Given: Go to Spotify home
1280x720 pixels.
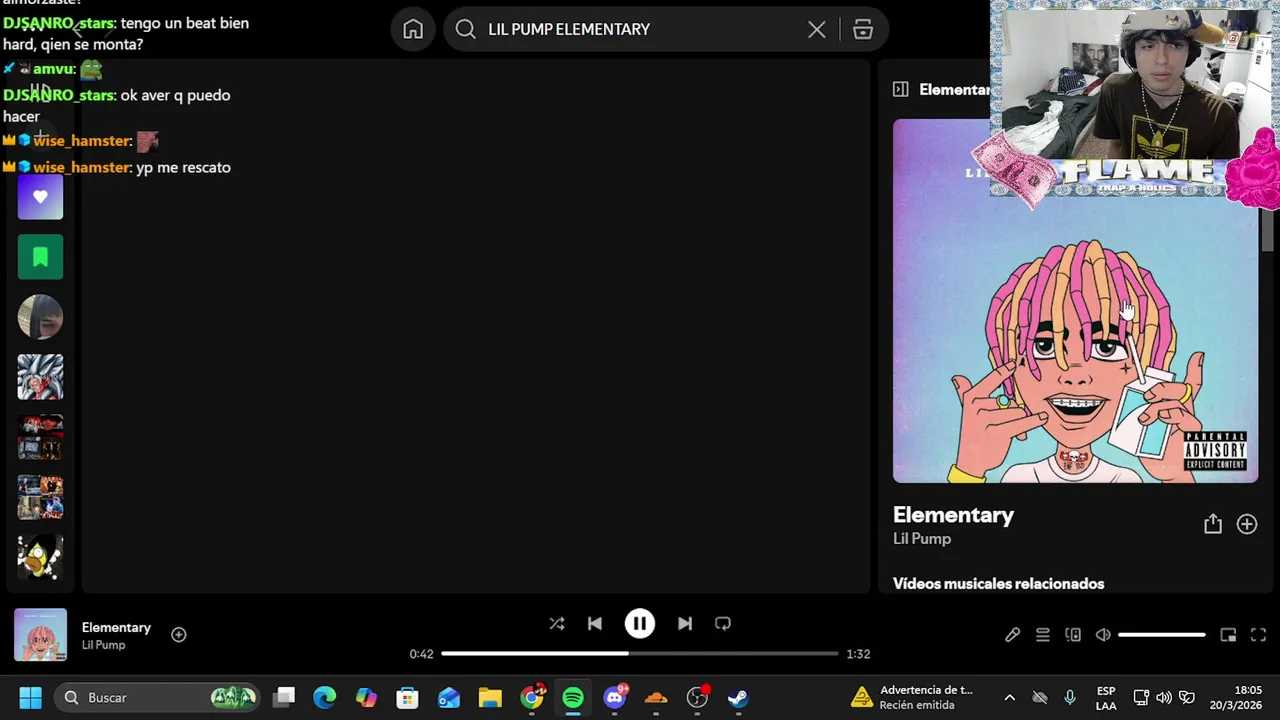Looking at the screenshot, I should tap(413, 29).
